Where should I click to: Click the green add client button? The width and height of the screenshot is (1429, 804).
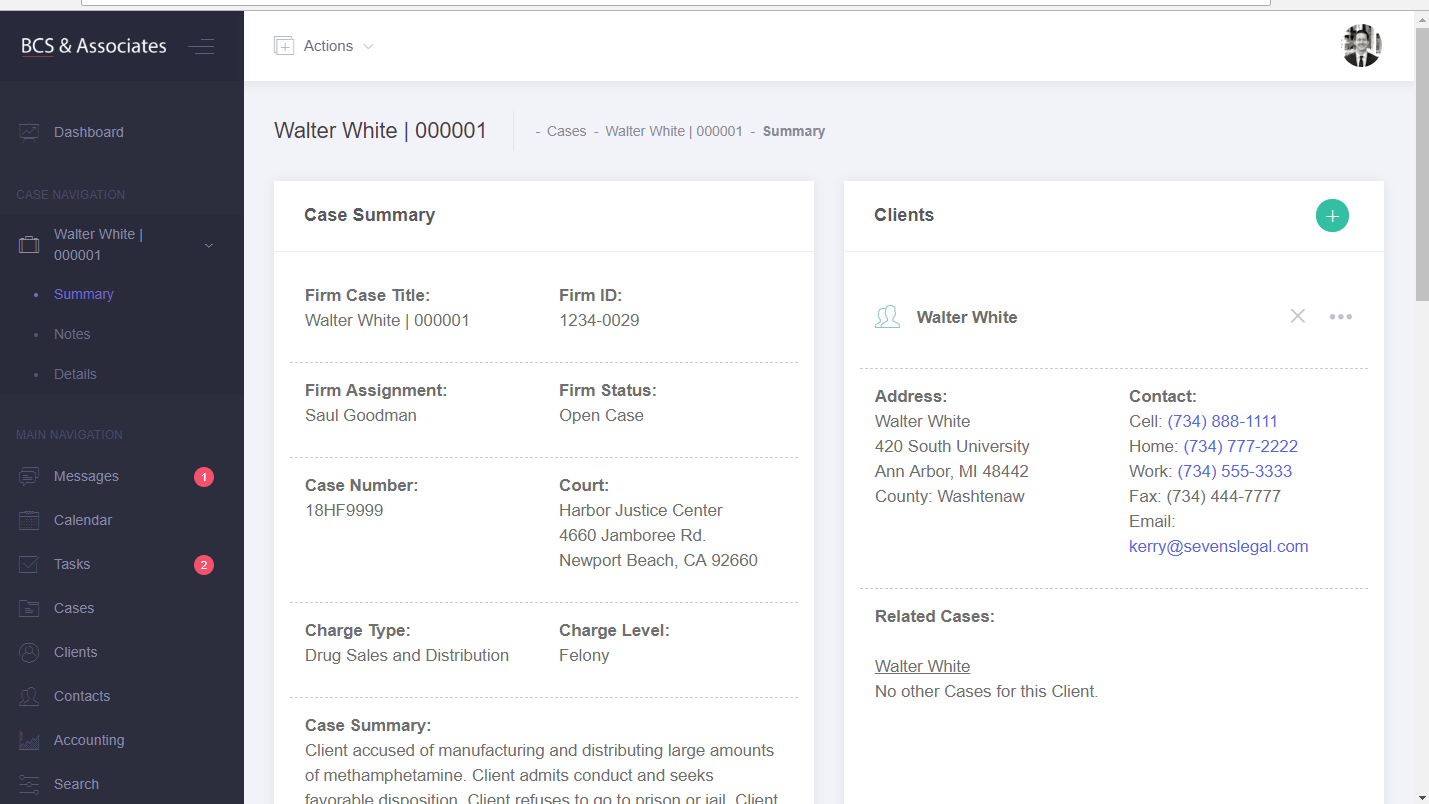pyautogui.click(x=1332, y=215)
